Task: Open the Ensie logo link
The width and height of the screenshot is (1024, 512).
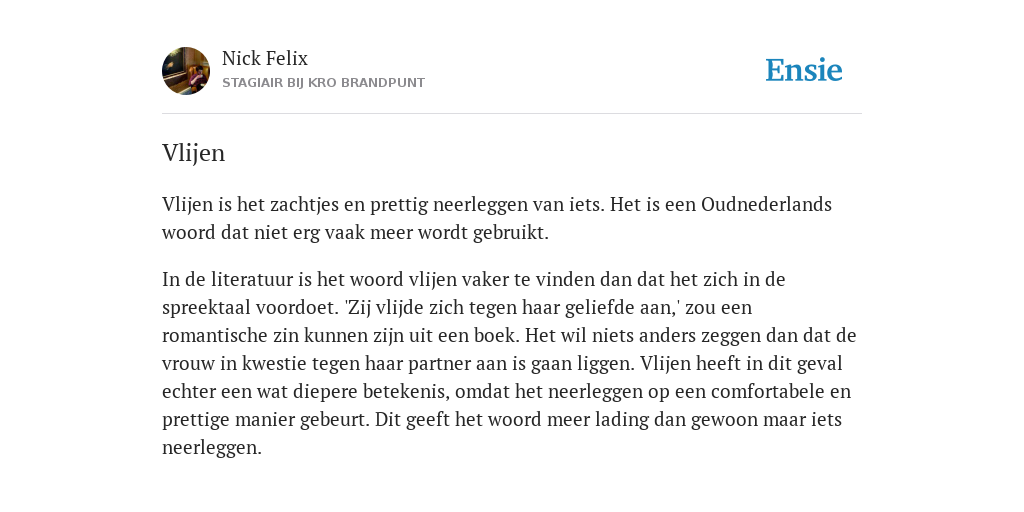Action: coord(804,70)
